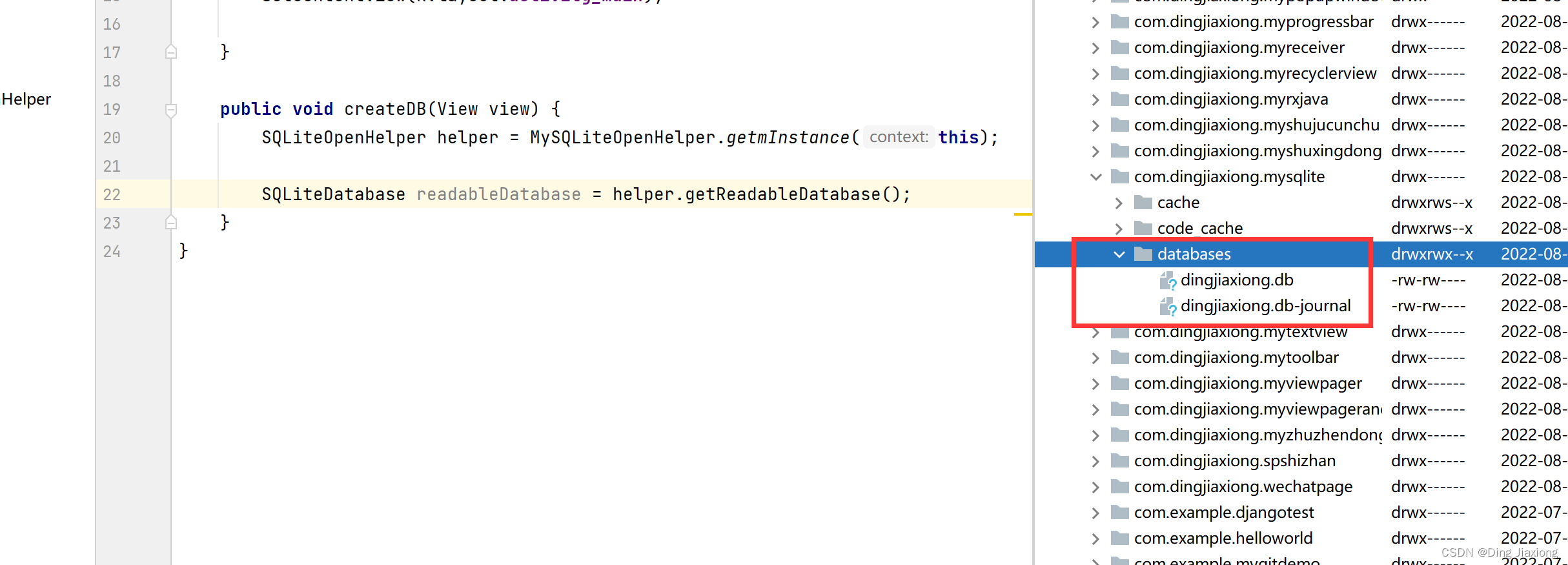
Task: Click permissions text of dingjiaxiong.db row
Action: [x=1428, y=280]
